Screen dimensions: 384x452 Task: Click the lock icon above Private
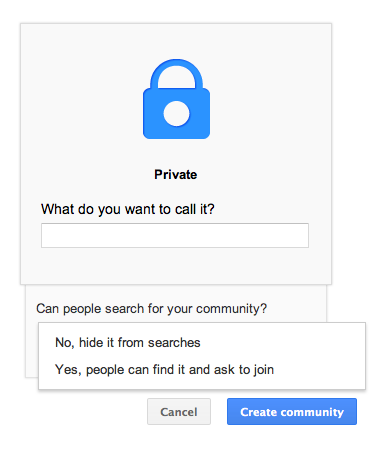pos(176,99)
